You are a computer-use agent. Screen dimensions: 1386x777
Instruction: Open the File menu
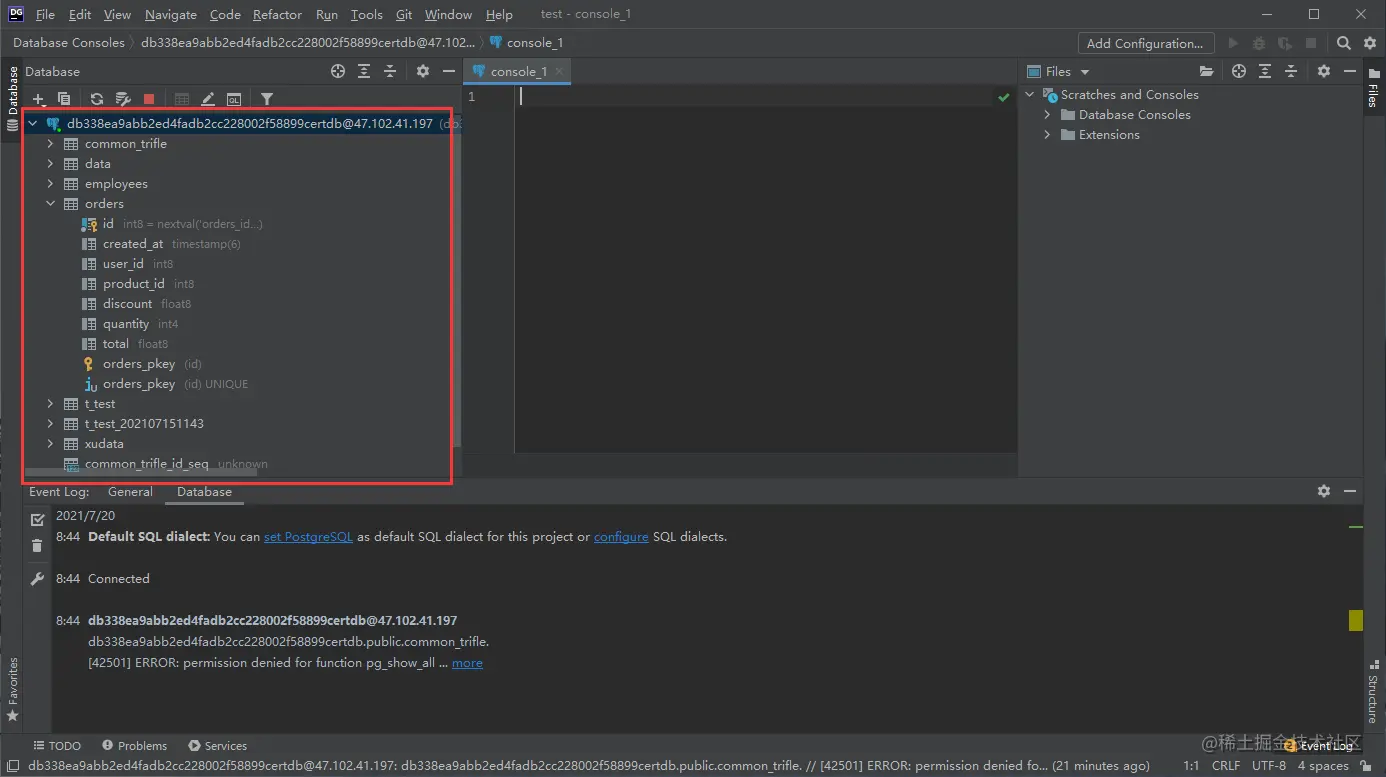coord(45,14)
